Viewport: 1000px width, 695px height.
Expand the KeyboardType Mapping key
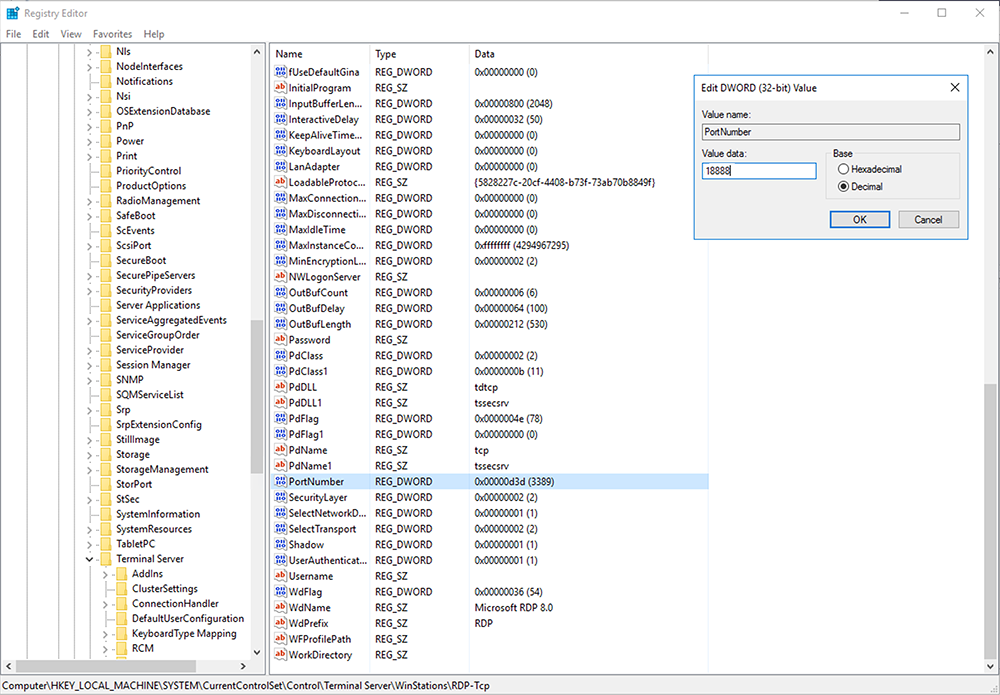click(106, 634)
